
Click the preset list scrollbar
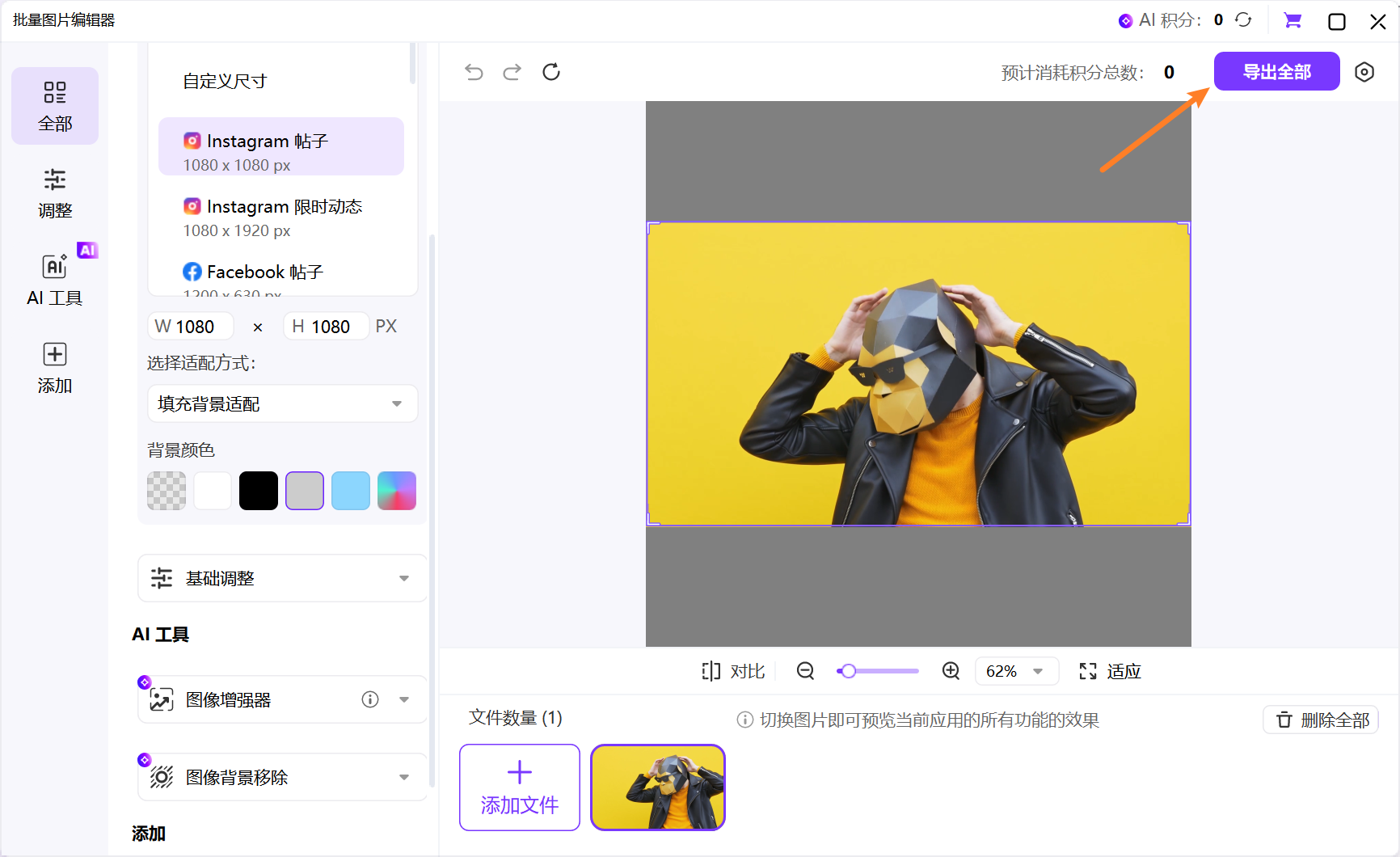413,63
